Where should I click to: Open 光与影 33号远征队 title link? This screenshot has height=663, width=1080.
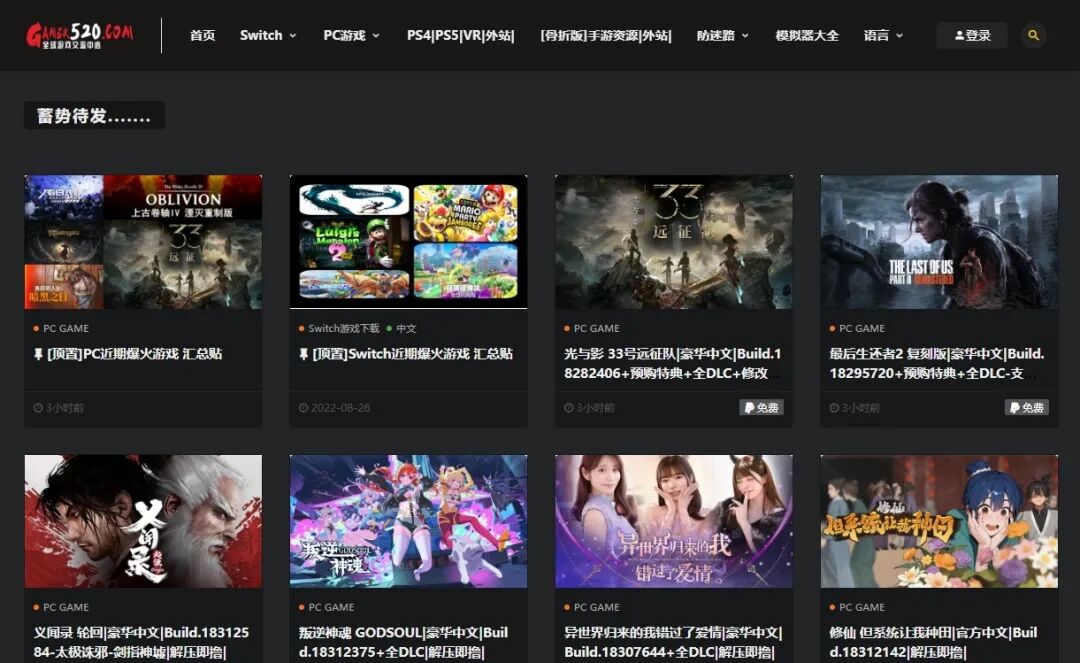tap(672, 364)
